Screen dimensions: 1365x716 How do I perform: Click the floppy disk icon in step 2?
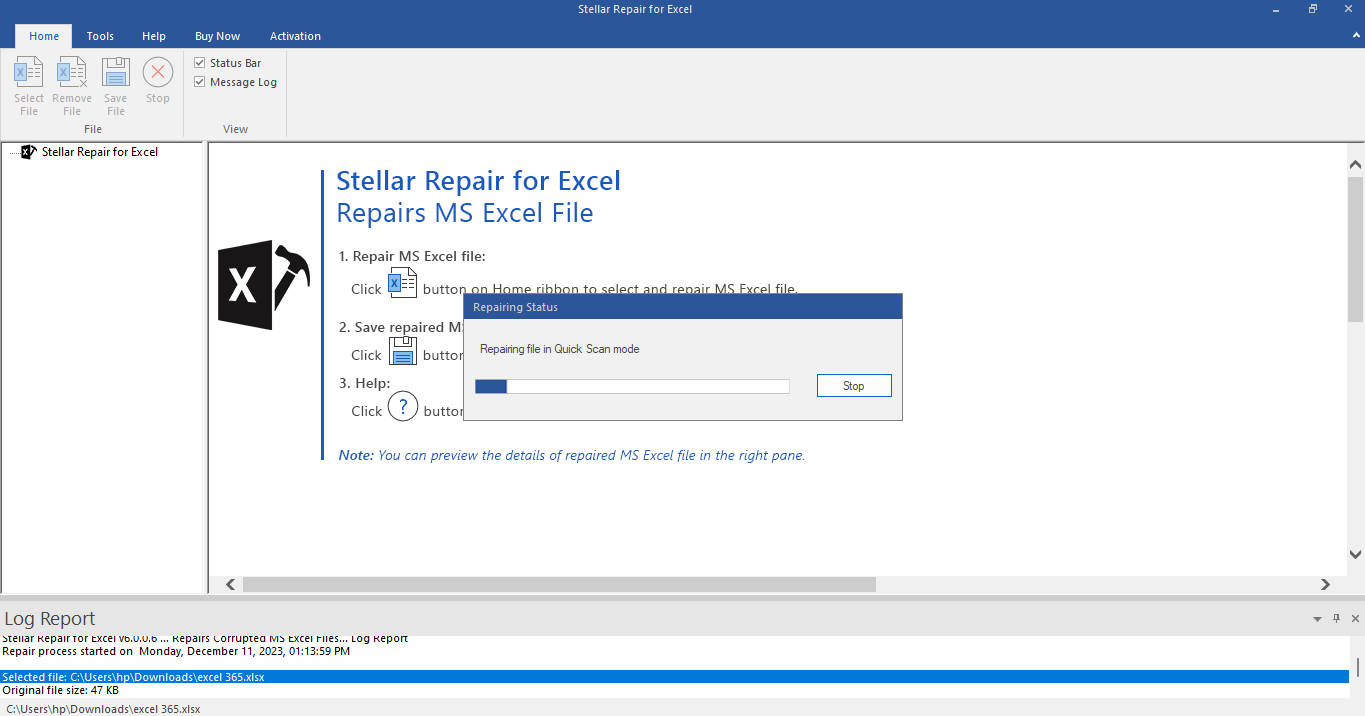click(402, 350)
